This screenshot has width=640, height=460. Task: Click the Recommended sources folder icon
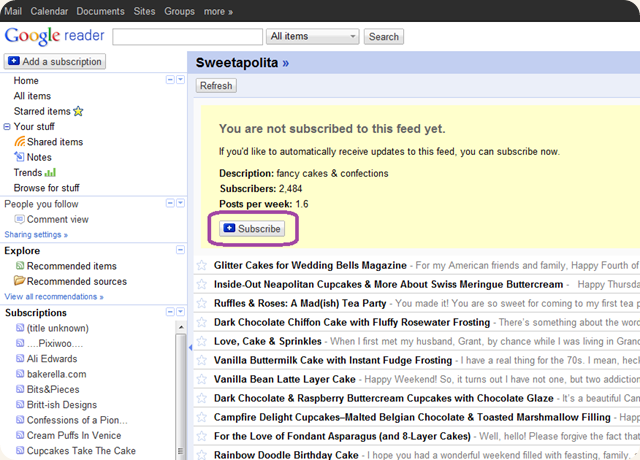coord(19,281)
